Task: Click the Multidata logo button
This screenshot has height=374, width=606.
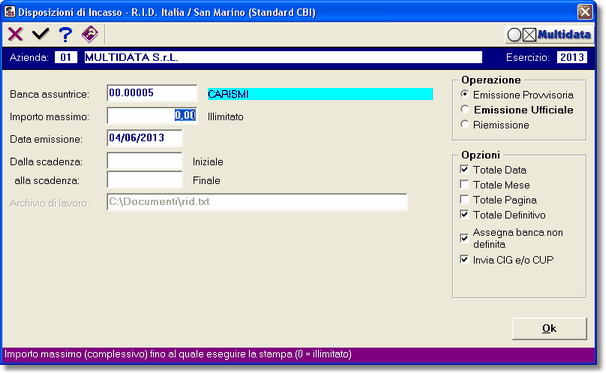Action: pyautogui.click(x=549, y=35)
